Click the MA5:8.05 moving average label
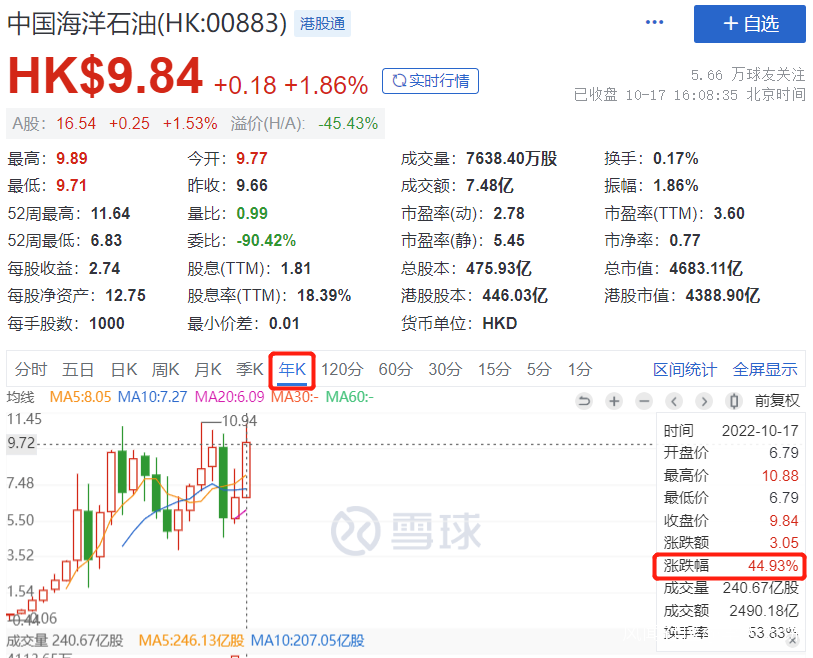Image resolution: width=813 pixels, height=658 pixels. coord(80,397)
